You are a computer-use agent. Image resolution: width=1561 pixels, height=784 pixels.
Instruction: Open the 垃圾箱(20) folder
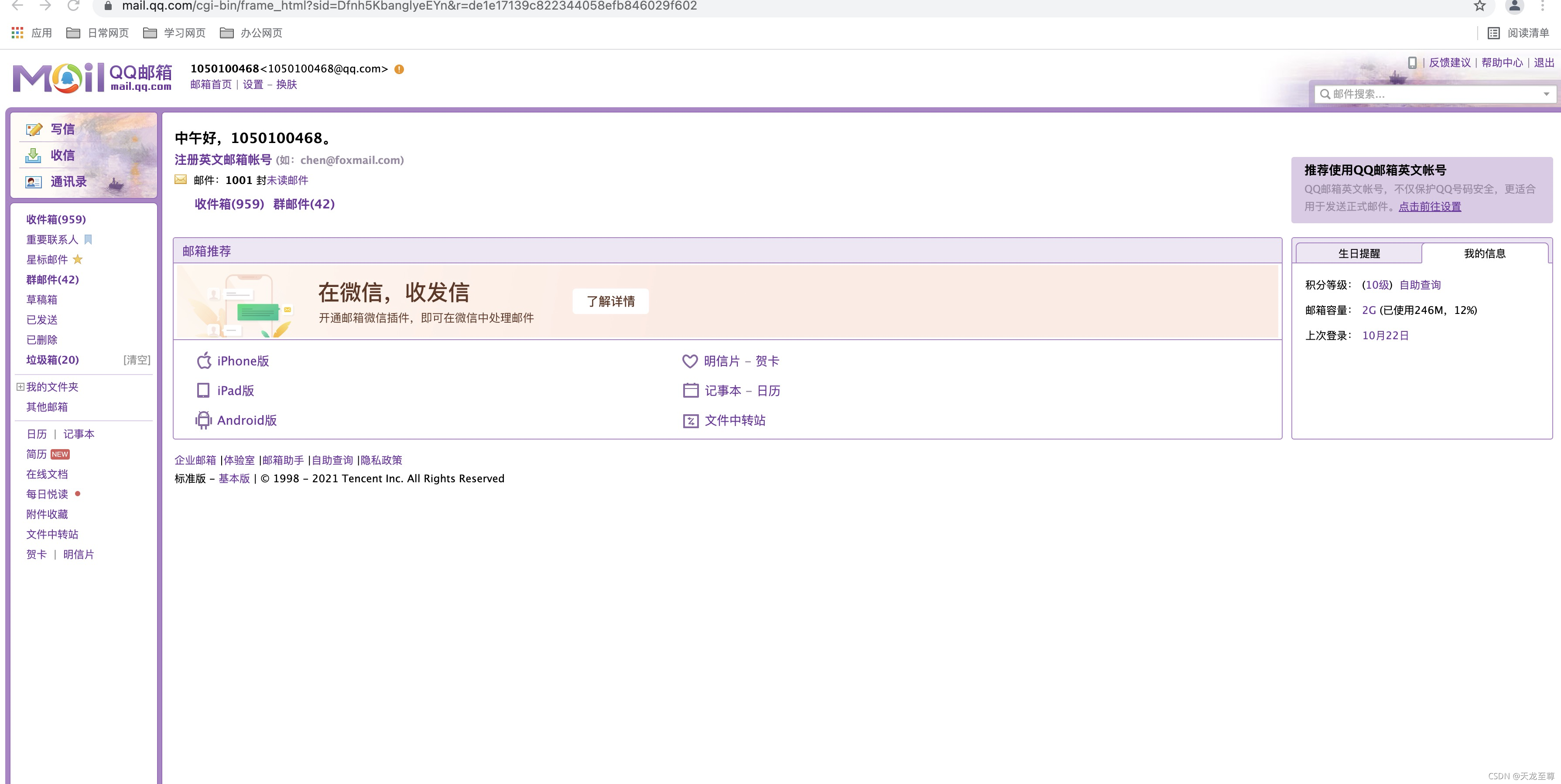pyautogui.click(x=53, y=360)
